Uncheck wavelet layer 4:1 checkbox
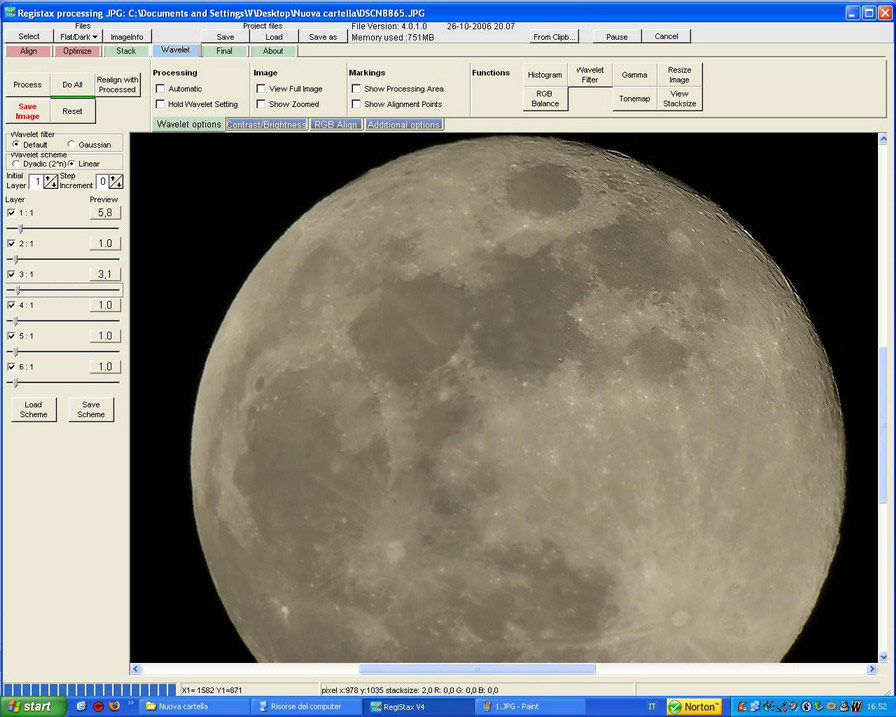This screenshot has width=896, height=717. coord(11,305)
